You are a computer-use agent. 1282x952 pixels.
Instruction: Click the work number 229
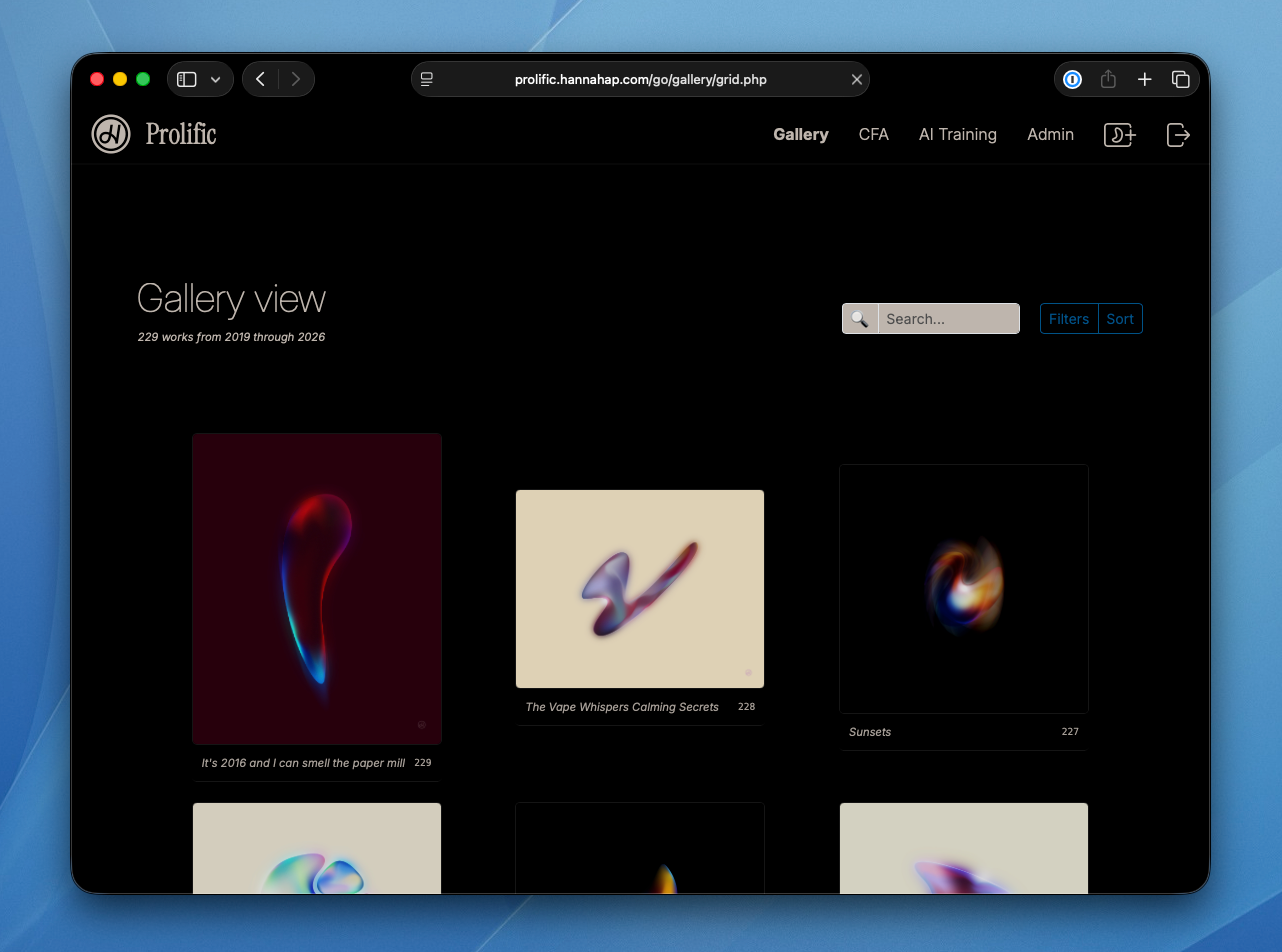[x=423, y=763]
